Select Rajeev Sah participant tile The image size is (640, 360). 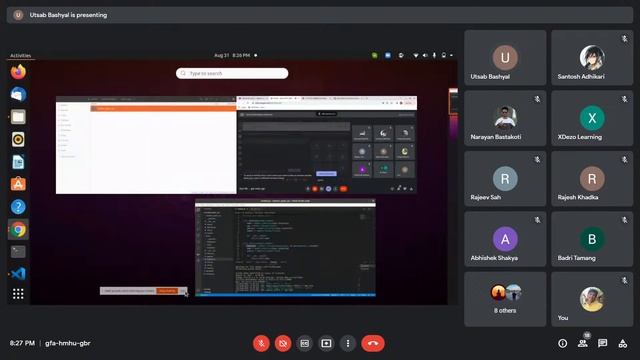click(505, 178)
